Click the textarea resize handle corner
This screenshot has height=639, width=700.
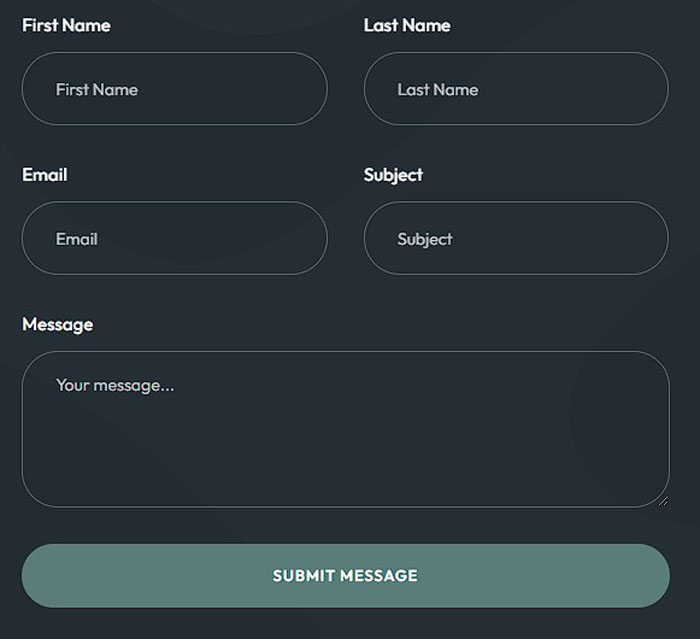(x=663, y=500)
